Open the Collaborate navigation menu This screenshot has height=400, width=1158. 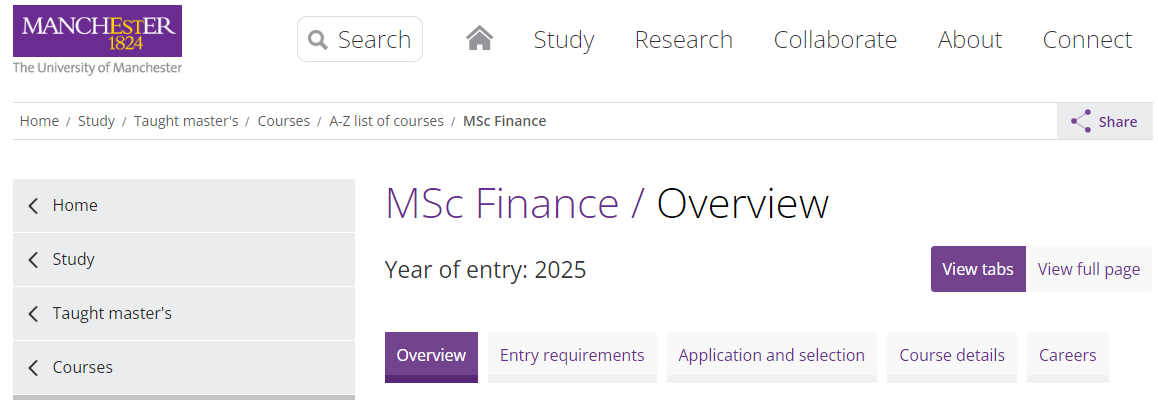[835, 39]
